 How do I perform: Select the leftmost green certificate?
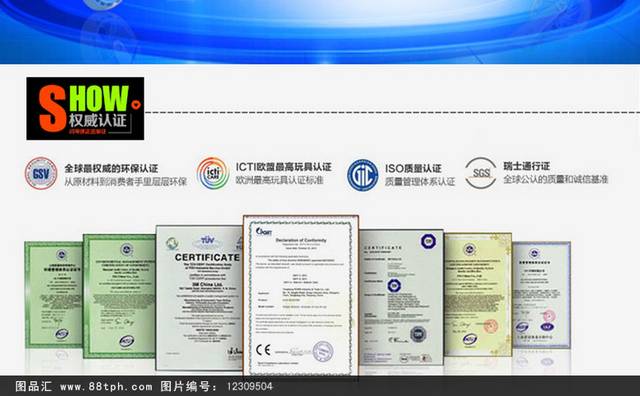(54, 295)
